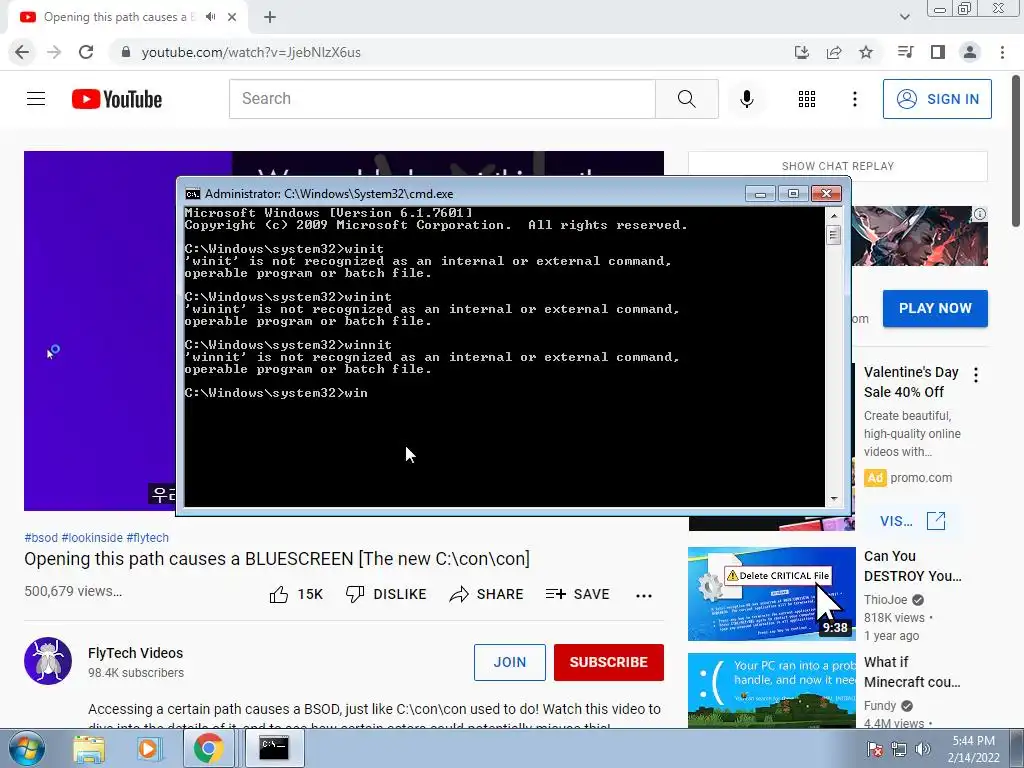The height and width of the screenshot is (768, 1024).
Task: Open ad info icon on banner
Action: 980,214
